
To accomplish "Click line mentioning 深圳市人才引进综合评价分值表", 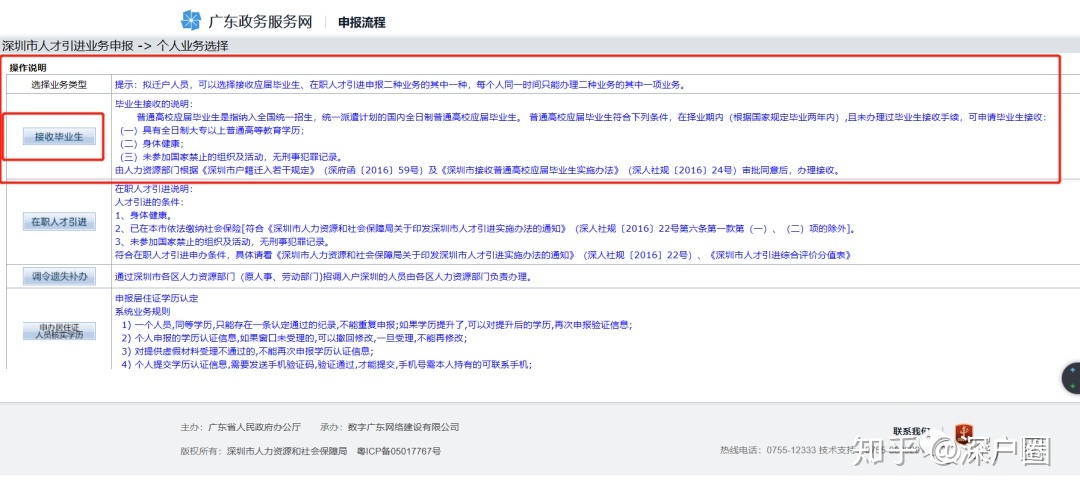I will pos(484,255).
